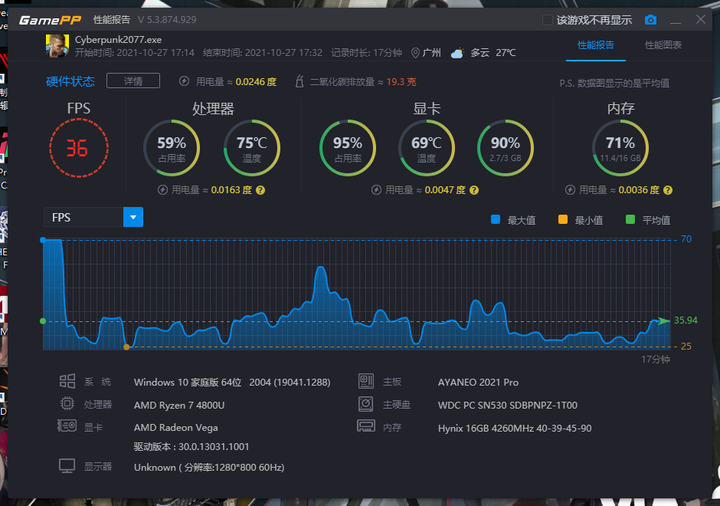Click the camera screenshot icon
Screen dimensions: 720x506
coord(650,20)
